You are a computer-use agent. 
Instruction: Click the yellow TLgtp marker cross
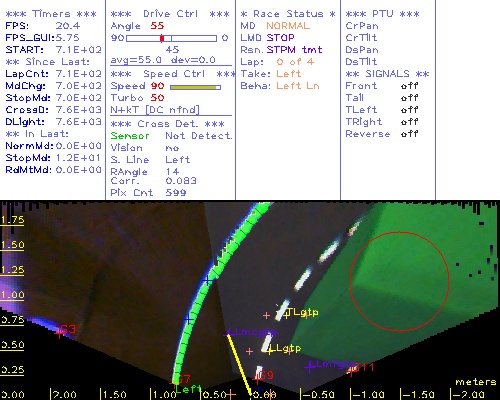pyautogui.click(x=287, y=314)
